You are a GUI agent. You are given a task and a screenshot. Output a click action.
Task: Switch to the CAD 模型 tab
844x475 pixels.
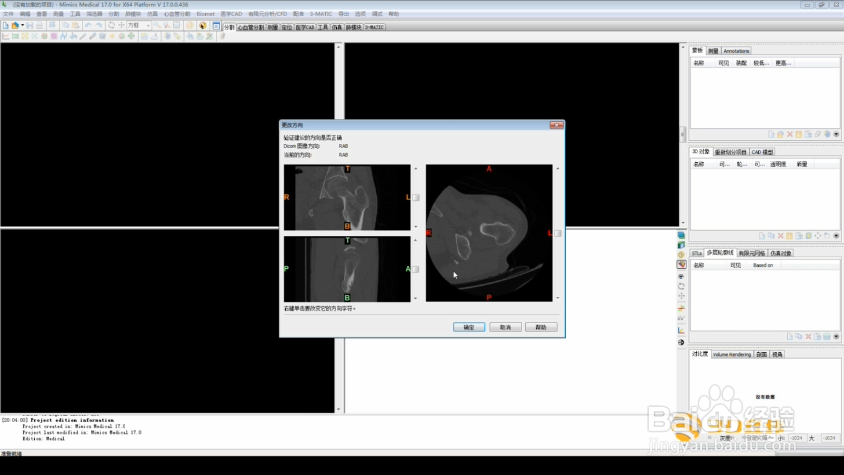point(762,152)
